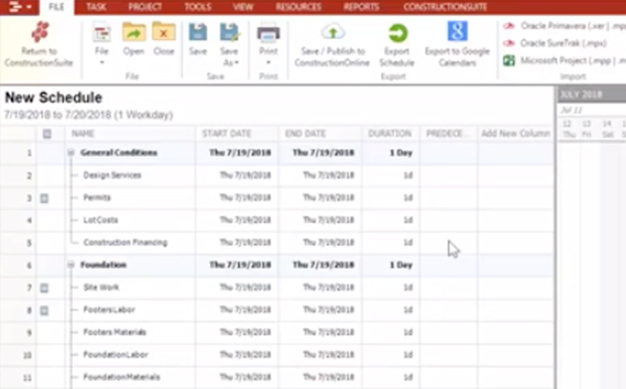
Task: Select the Design Services task name
Action: pos(112,175)
